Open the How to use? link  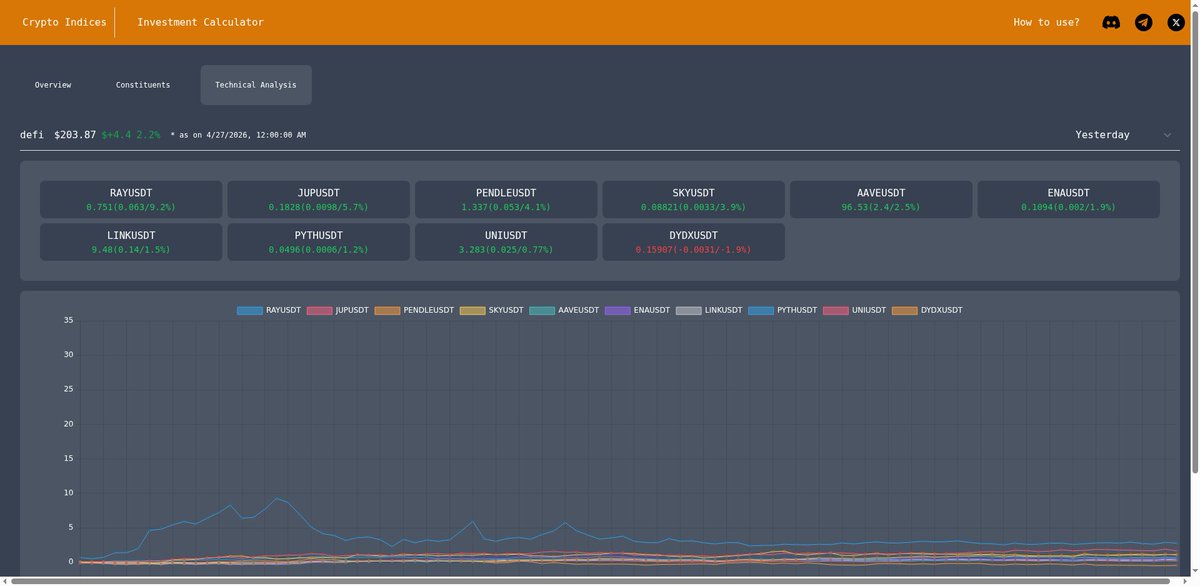[1046, 21]
